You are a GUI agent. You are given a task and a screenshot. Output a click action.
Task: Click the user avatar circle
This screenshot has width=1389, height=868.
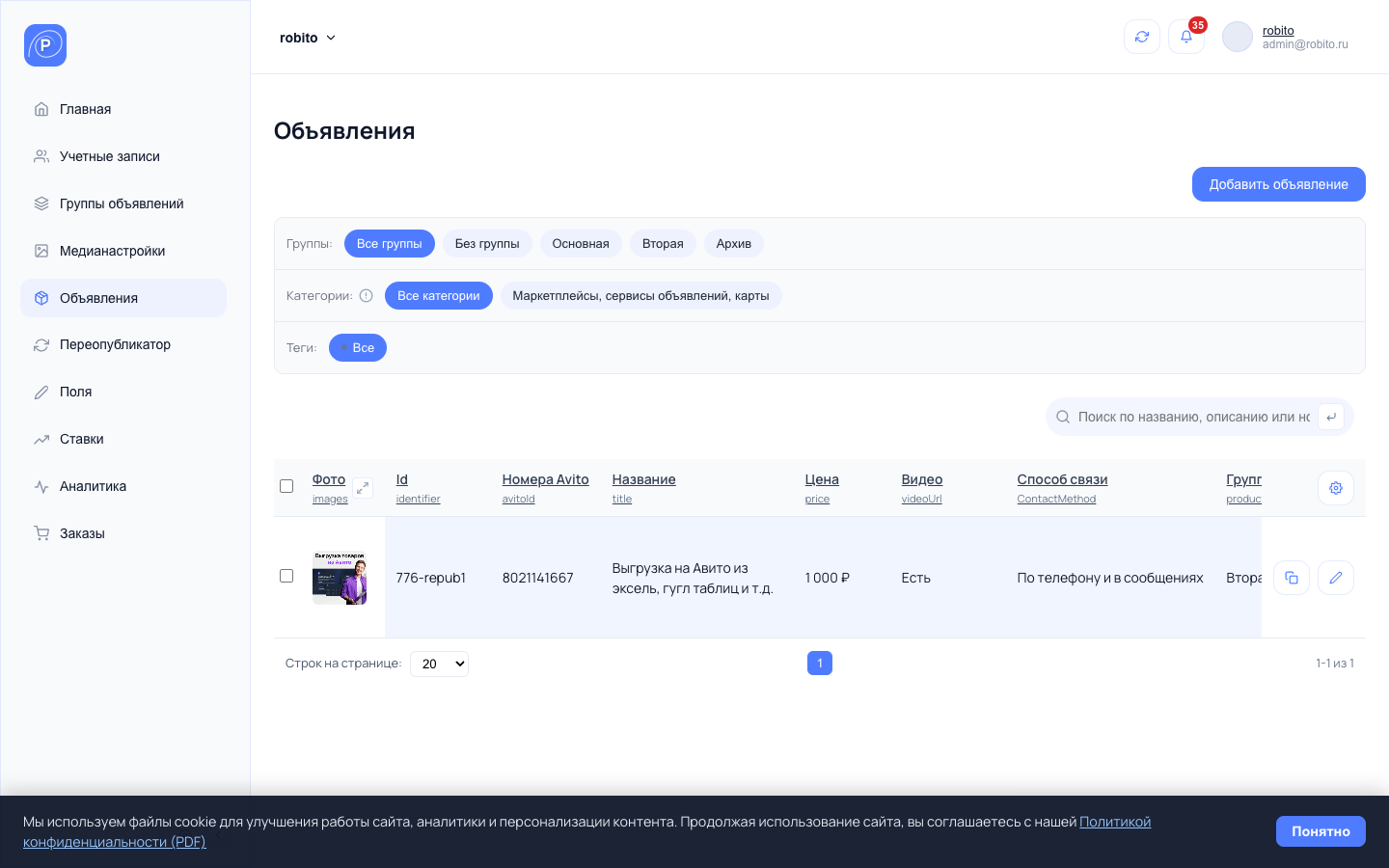1238,37
